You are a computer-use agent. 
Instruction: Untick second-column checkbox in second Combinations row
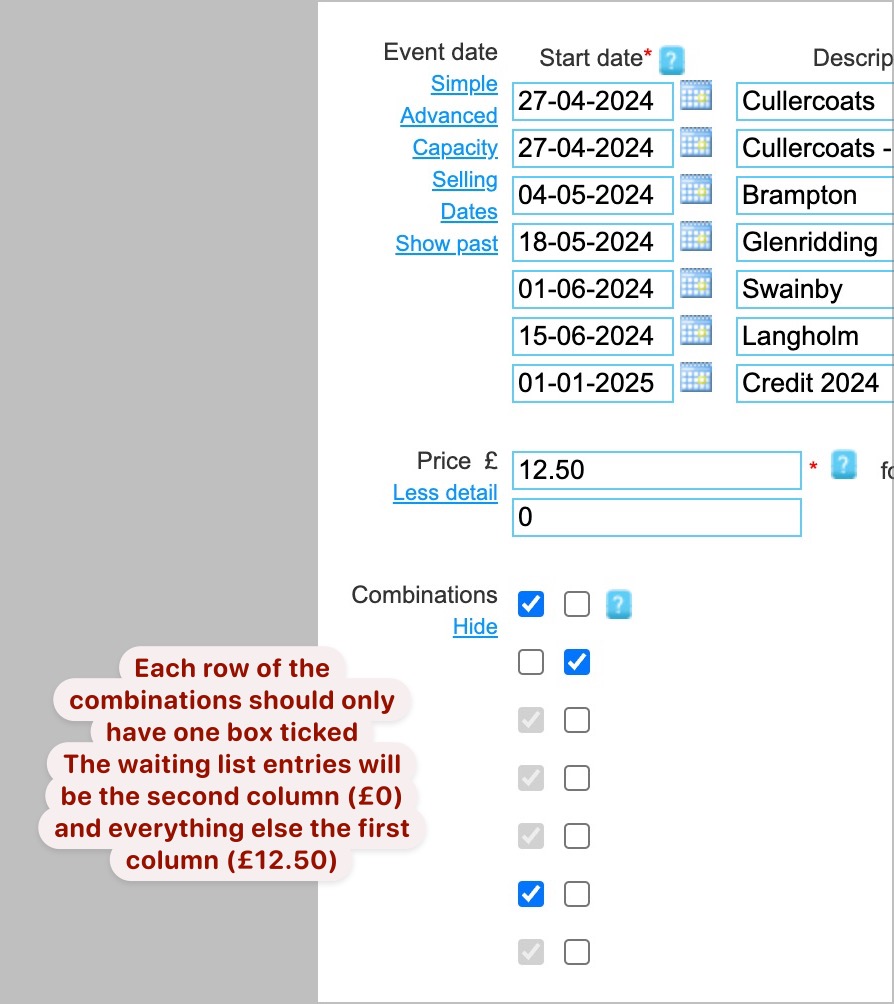[577, 662]
